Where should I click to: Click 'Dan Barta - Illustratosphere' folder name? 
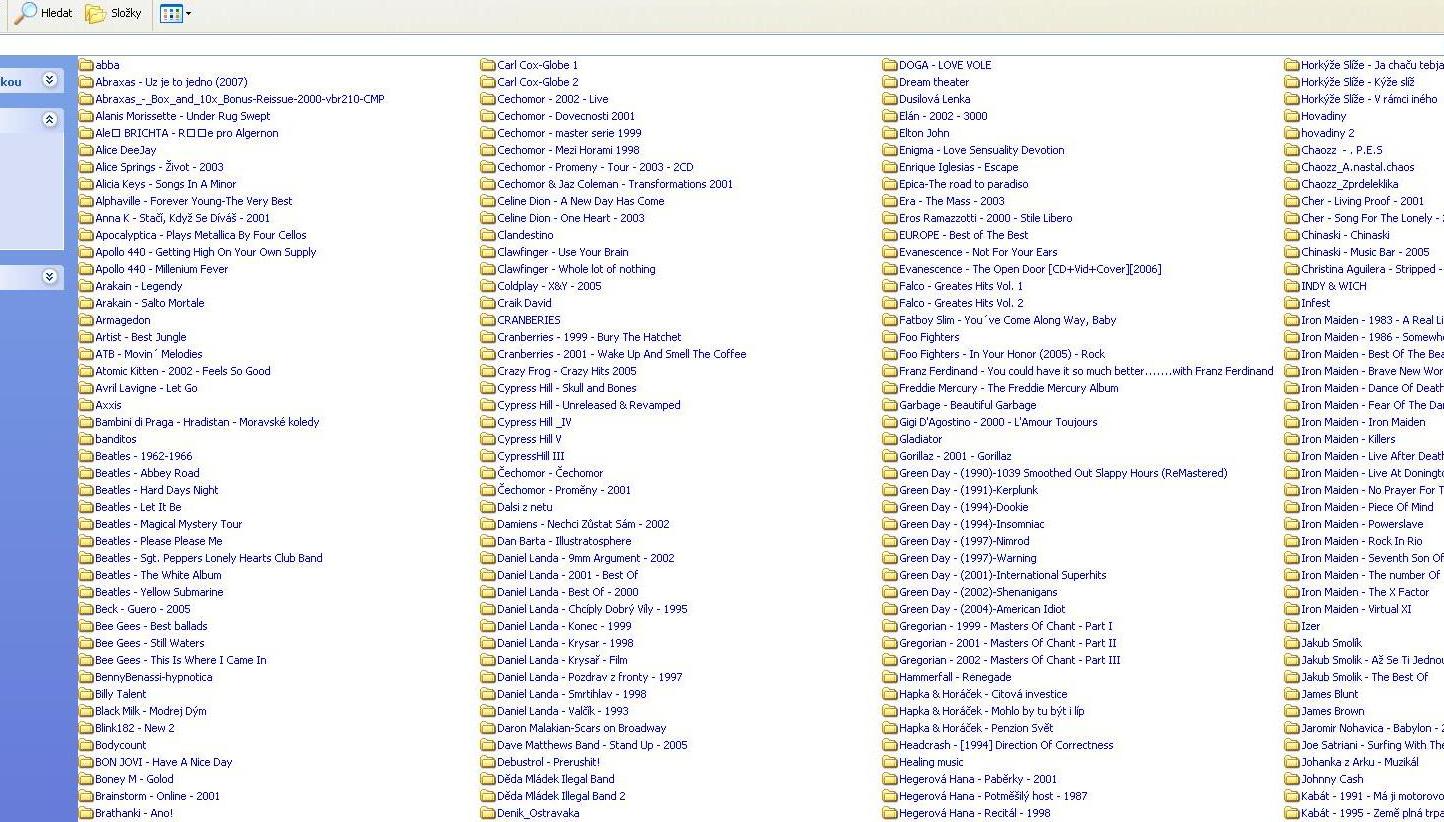pos(565,541)
